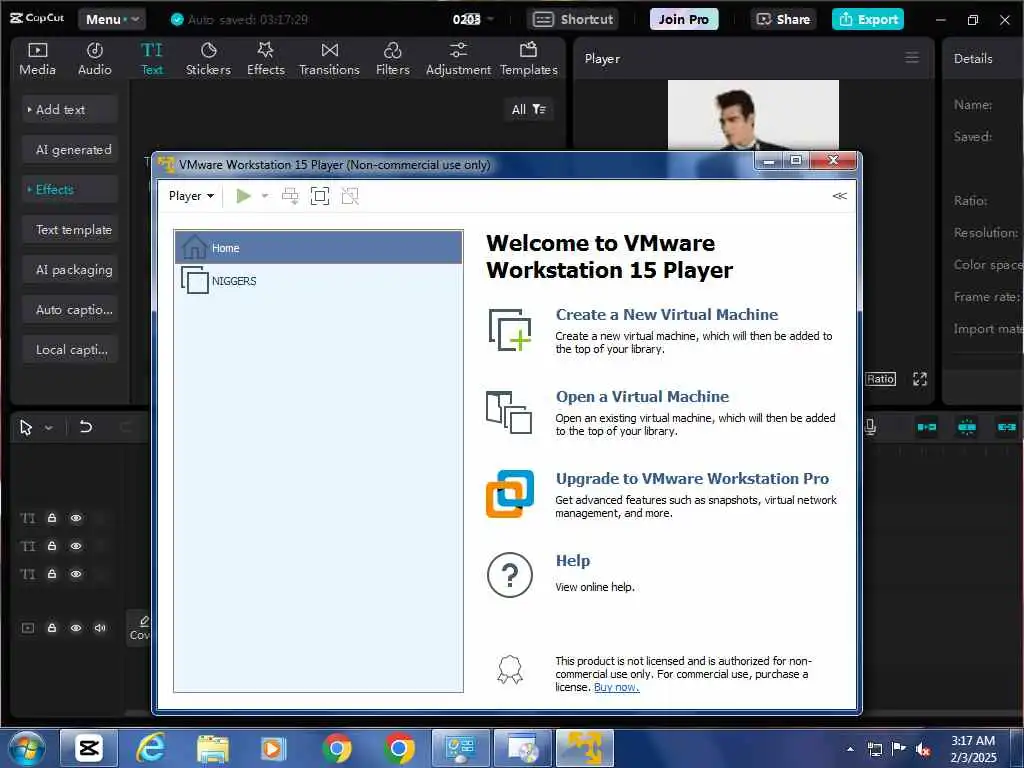1024x768 pixels.
Task: Open the dropdown arrow beside power on
Action: point(264,196)
